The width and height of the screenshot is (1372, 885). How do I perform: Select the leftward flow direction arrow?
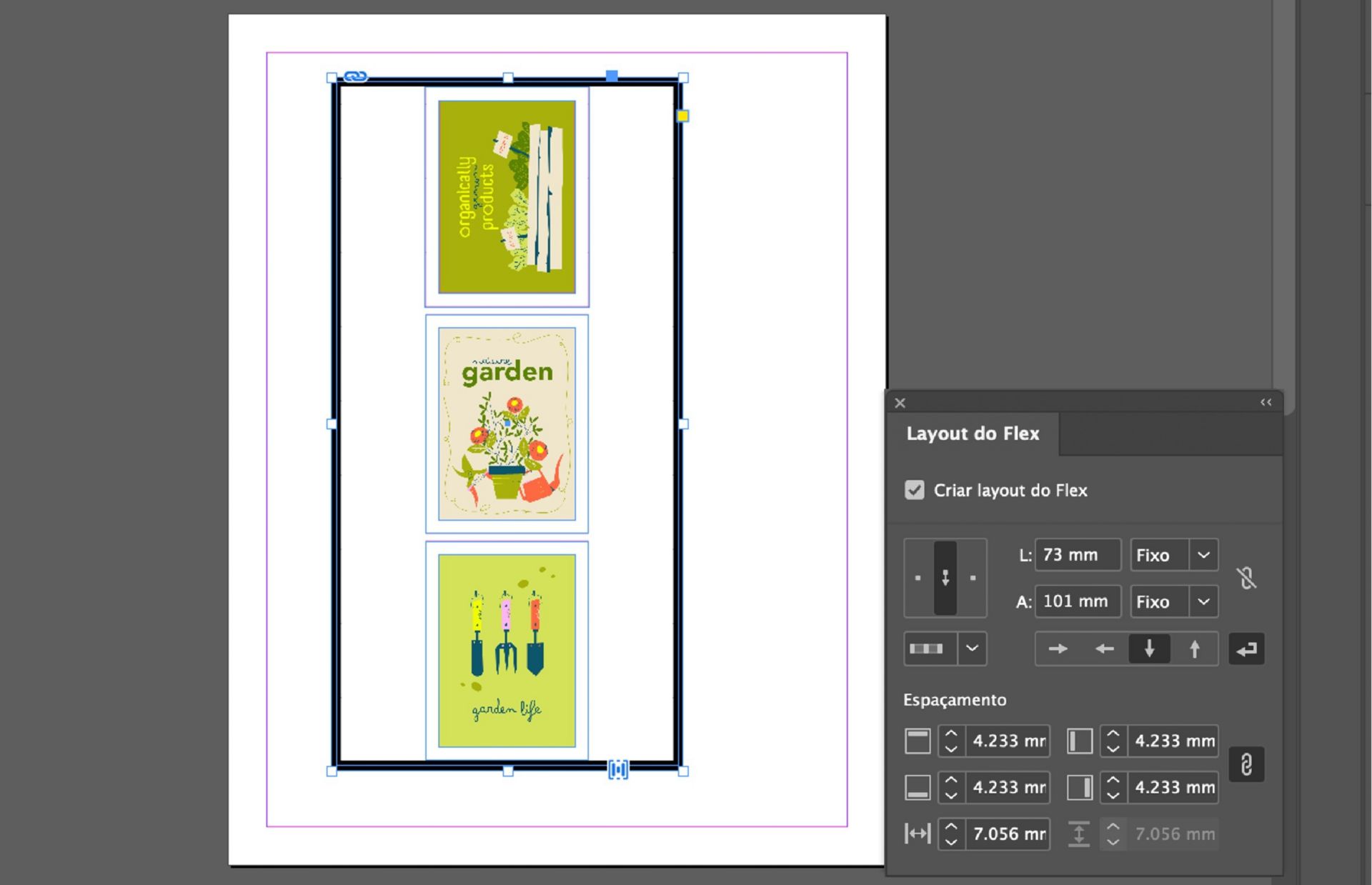pos(1103,649)
